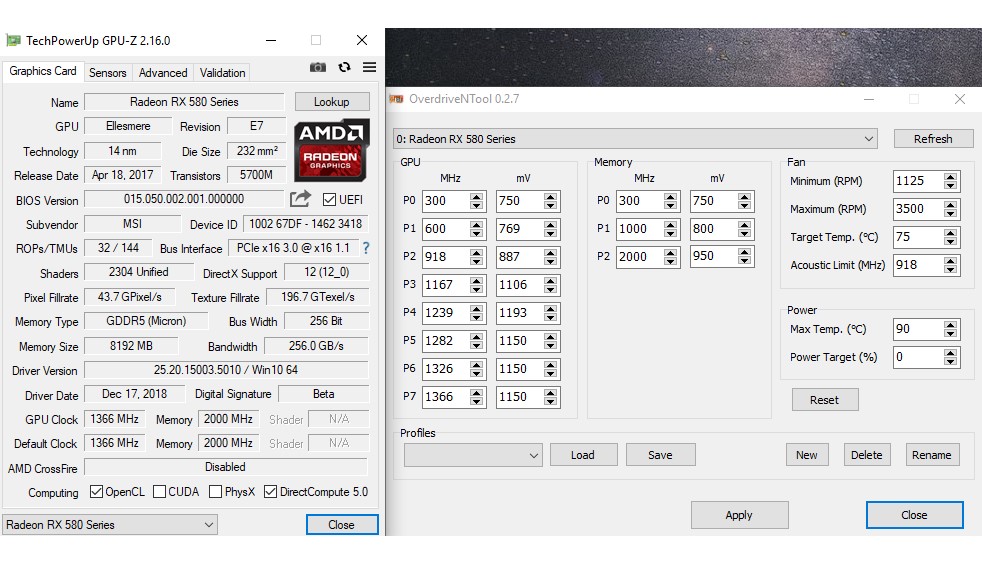Take a GPU-Z screenshot with camera icon
The height and width of the screenshot is (564, 982).
click(318, 67)
